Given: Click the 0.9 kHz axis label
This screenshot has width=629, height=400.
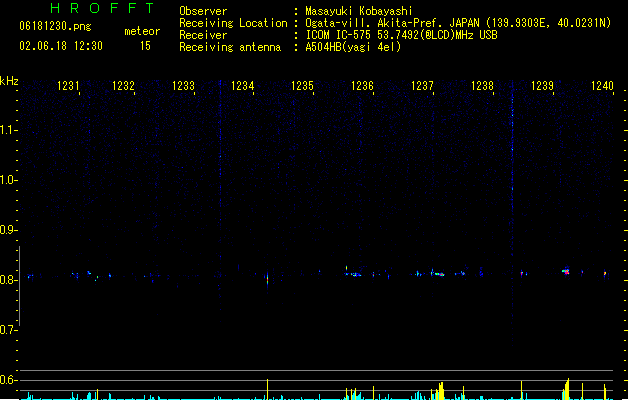Looking at the screenshot, I should tap(8, 230).
